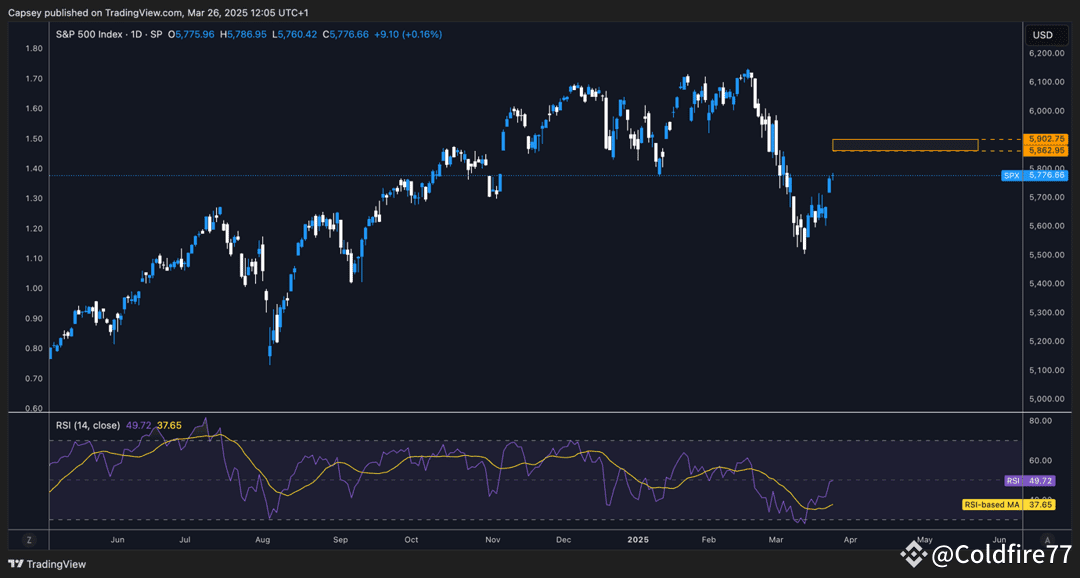Viewport: 1080px width, 578px height.
Task: Open the USD currency selector
Action: (1043, 35)
